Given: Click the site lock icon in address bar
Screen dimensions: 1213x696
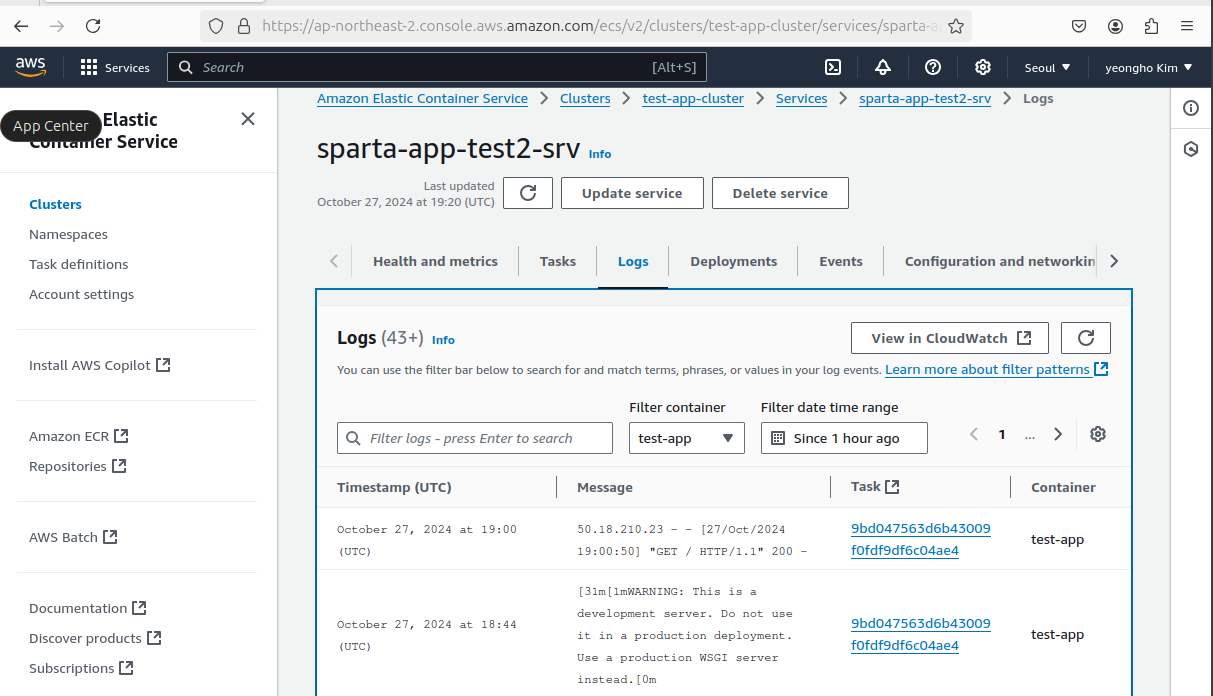Looking at the screenshot, I should click(243, 26).
